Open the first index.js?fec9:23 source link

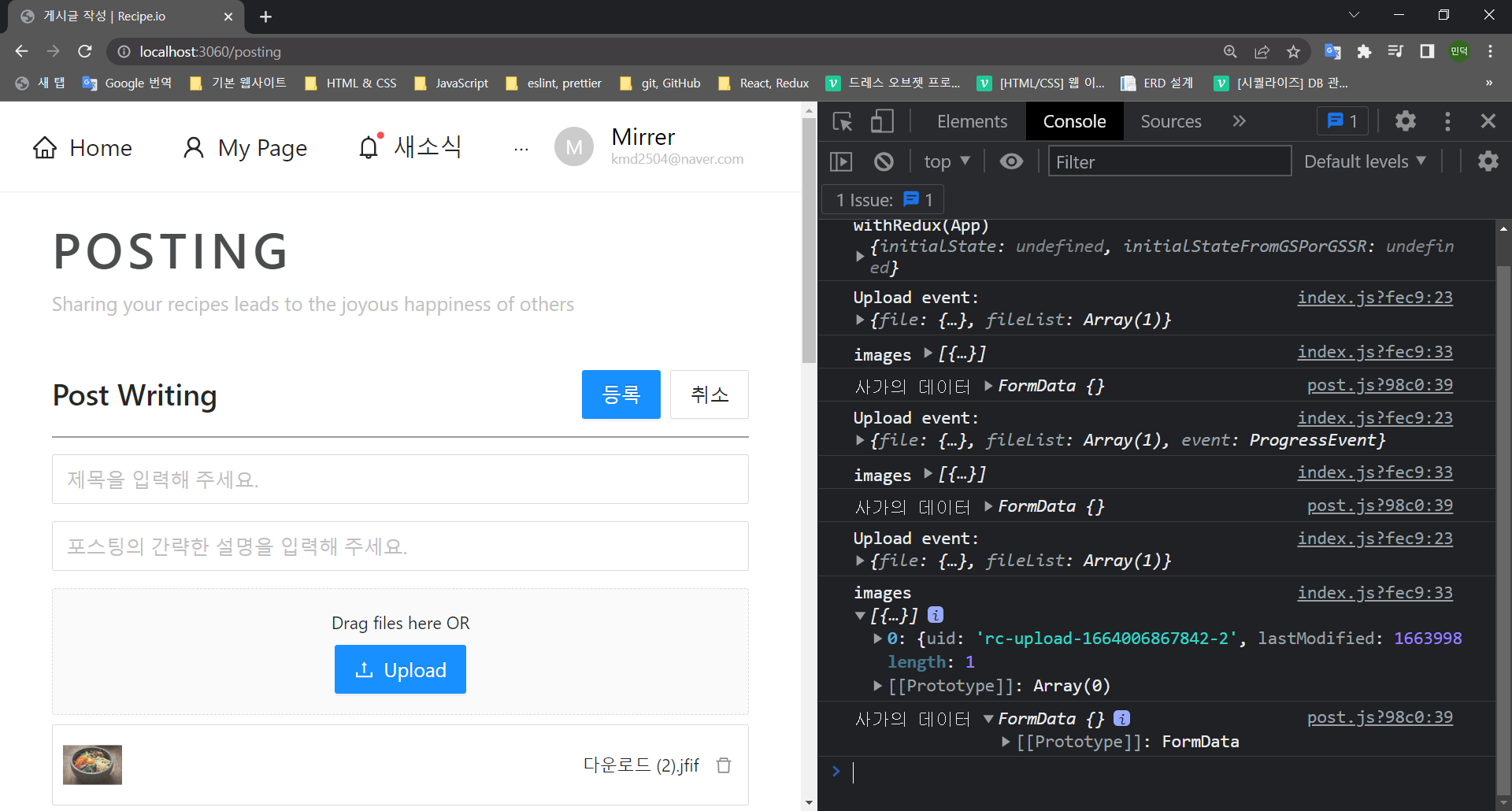[x=1375, y=298]
